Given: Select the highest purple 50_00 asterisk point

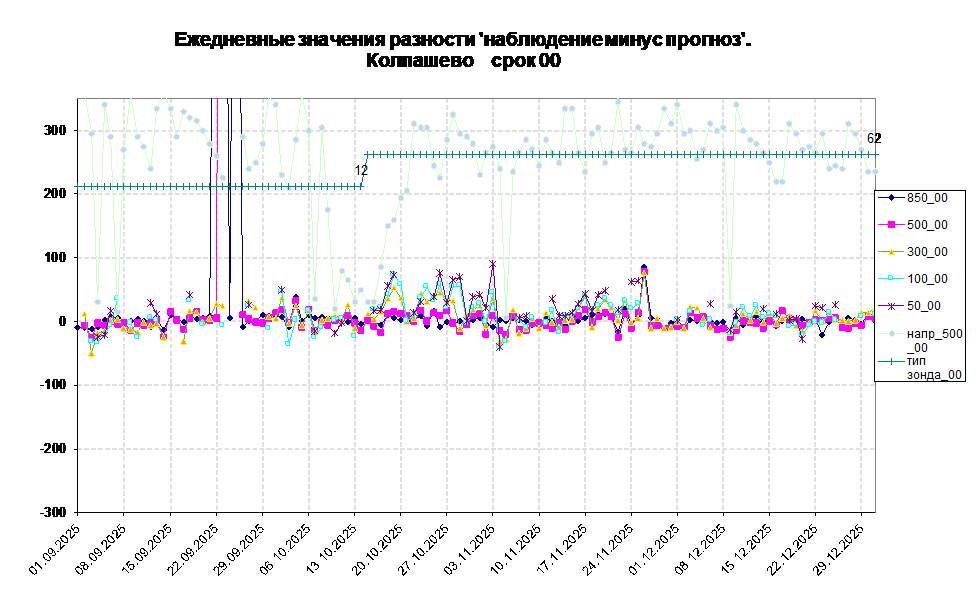Looking at the screenshot, I should 492,264.
